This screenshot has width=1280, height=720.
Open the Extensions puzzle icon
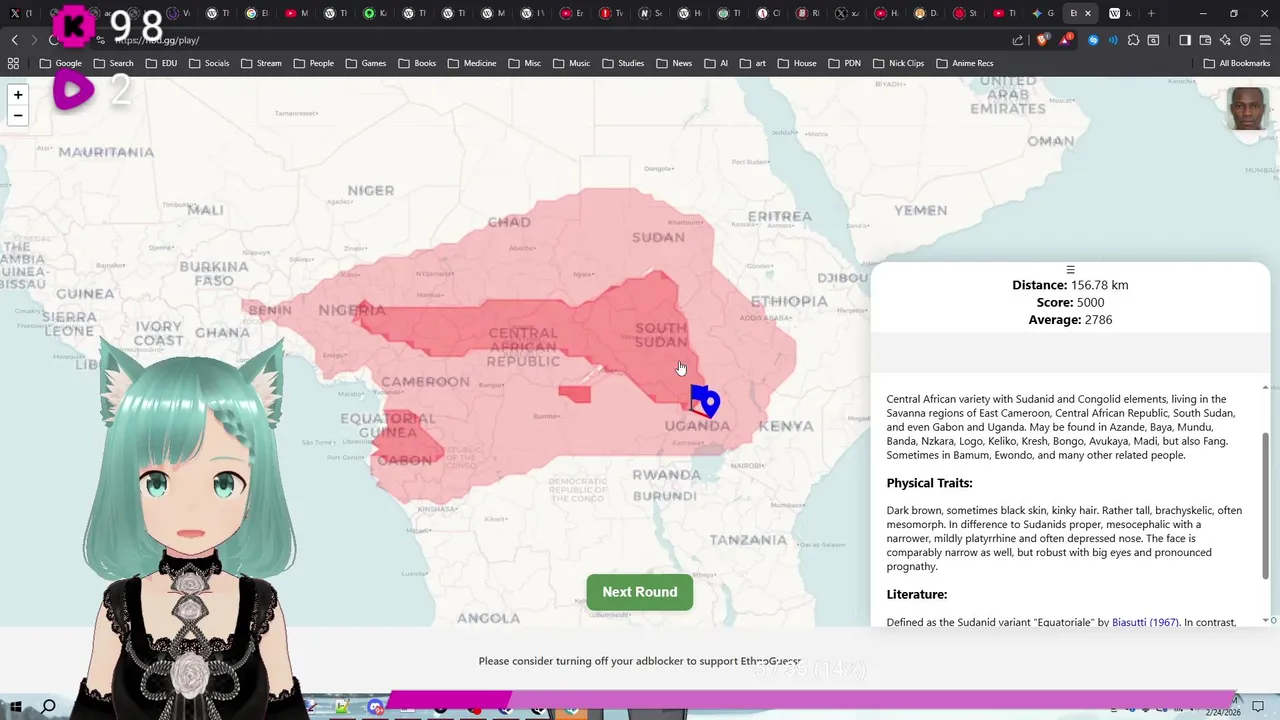point(1133,40)
